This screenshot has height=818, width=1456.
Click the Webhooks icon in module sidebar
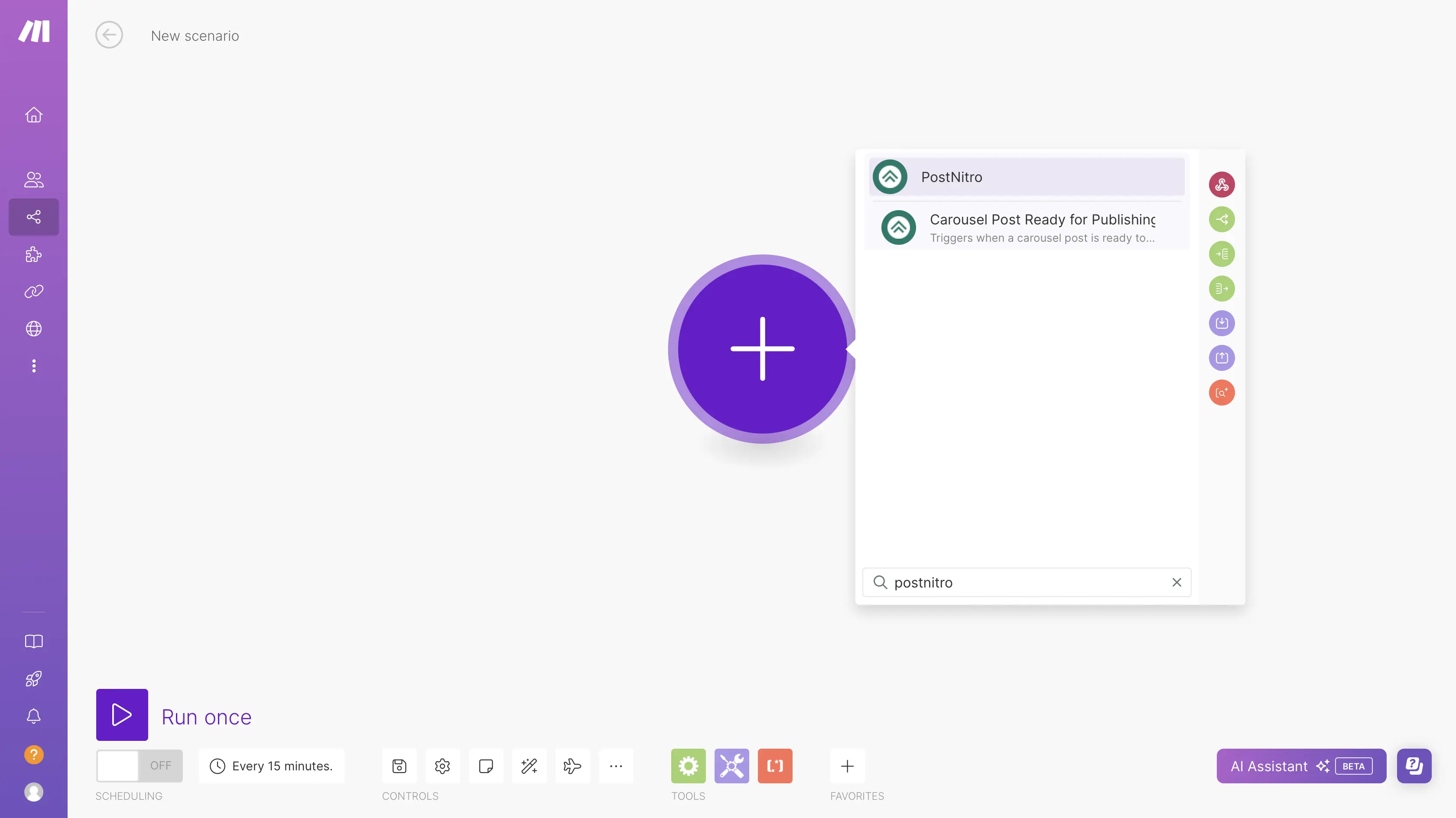pos(1222,185)
